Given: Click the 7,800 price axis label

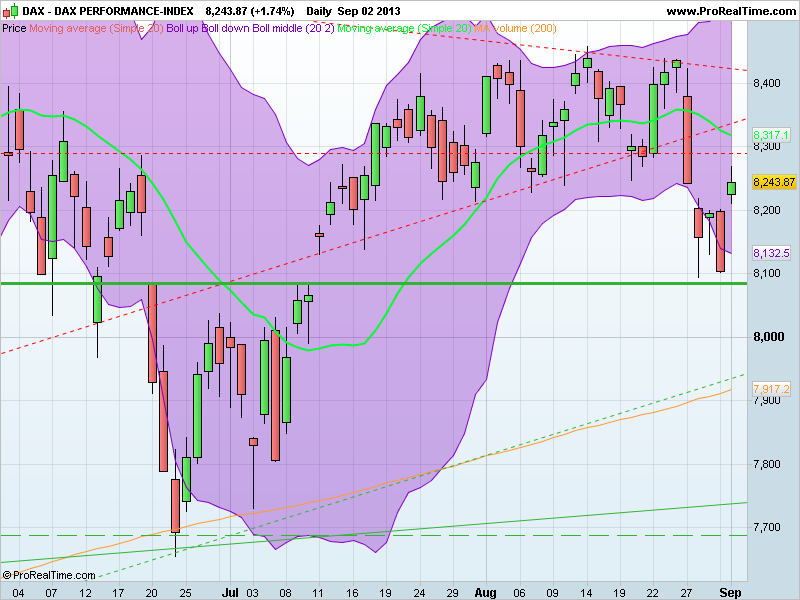Looking at the screenshot, I should [x=767, y=464].
